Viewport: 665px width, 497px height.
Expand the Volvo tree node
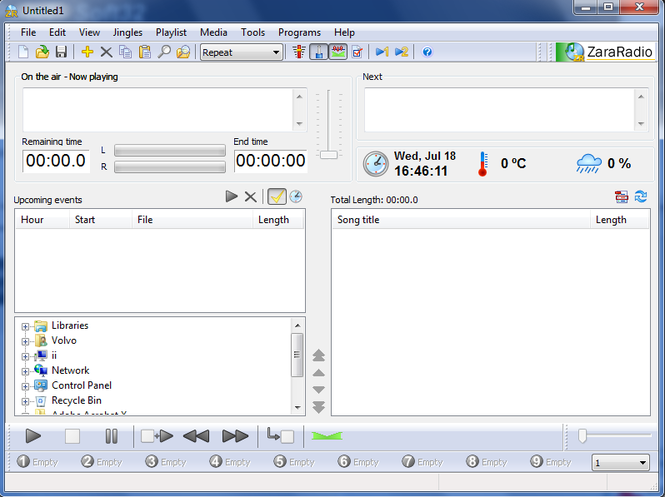pyautogui.click(x=25, y=341)
